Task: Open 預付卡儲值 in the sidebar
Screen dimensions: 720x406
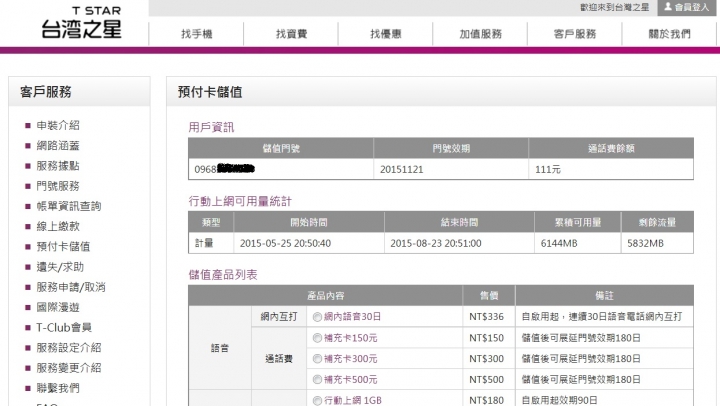Action: click(63, 247)
